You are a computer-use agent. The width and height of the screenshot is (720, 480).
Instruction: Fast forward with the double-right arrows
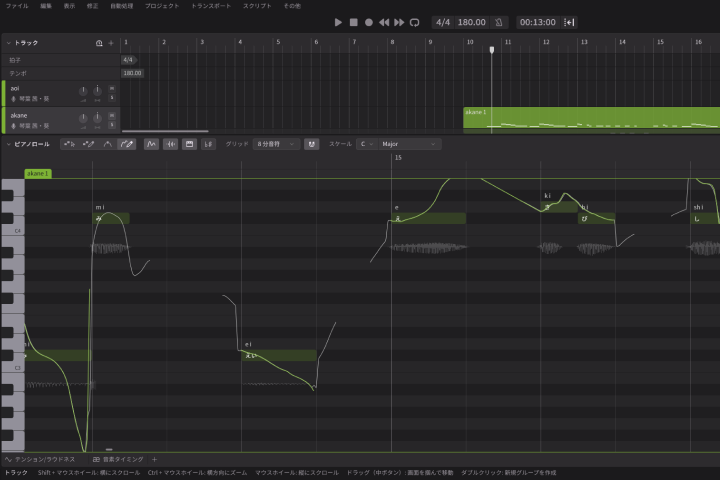point(399,22)
